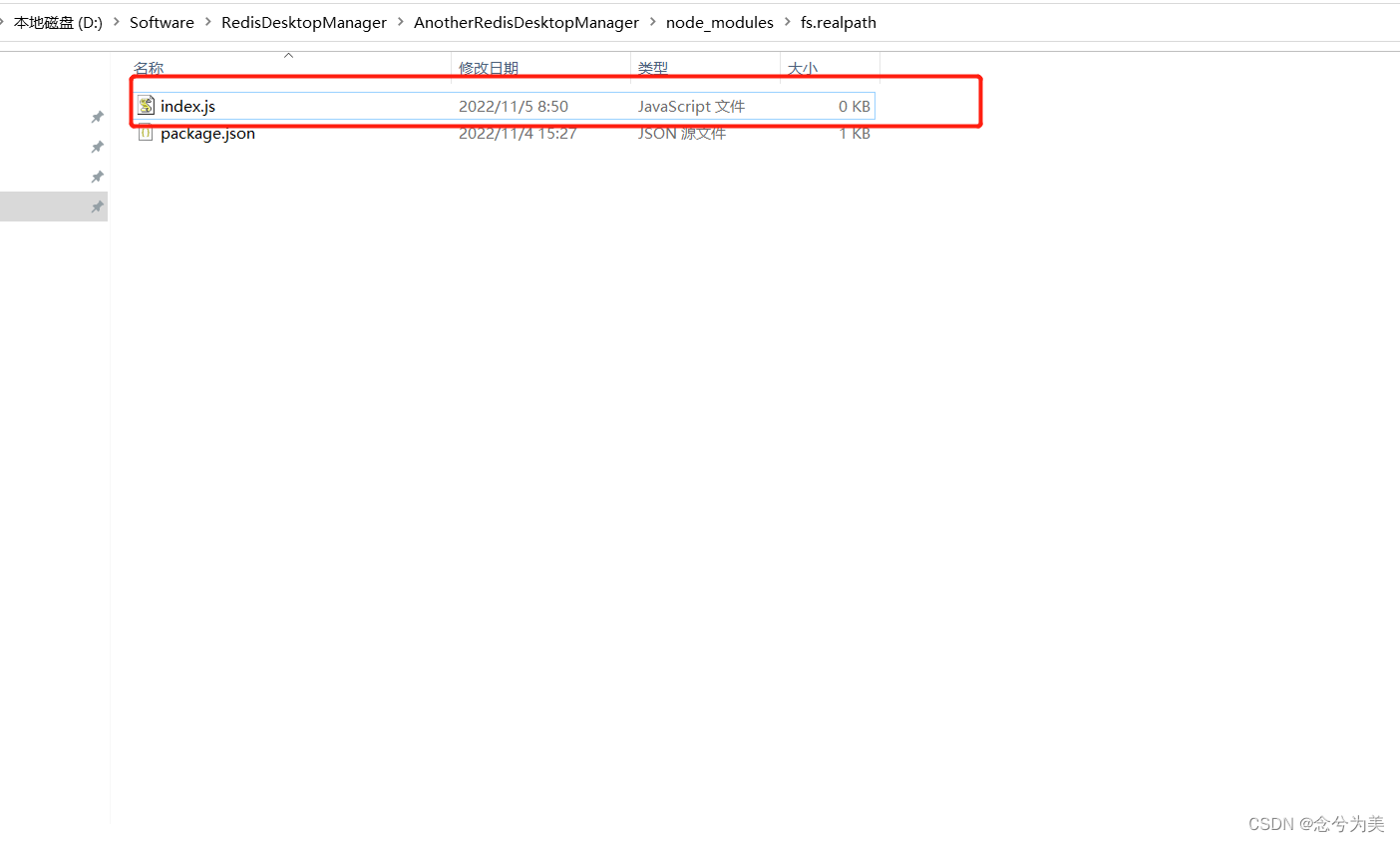The width and height of the screenshot is (1400, 842).
Task: Click the first pin icon in sidebar
Action: (x=98, y=117)
